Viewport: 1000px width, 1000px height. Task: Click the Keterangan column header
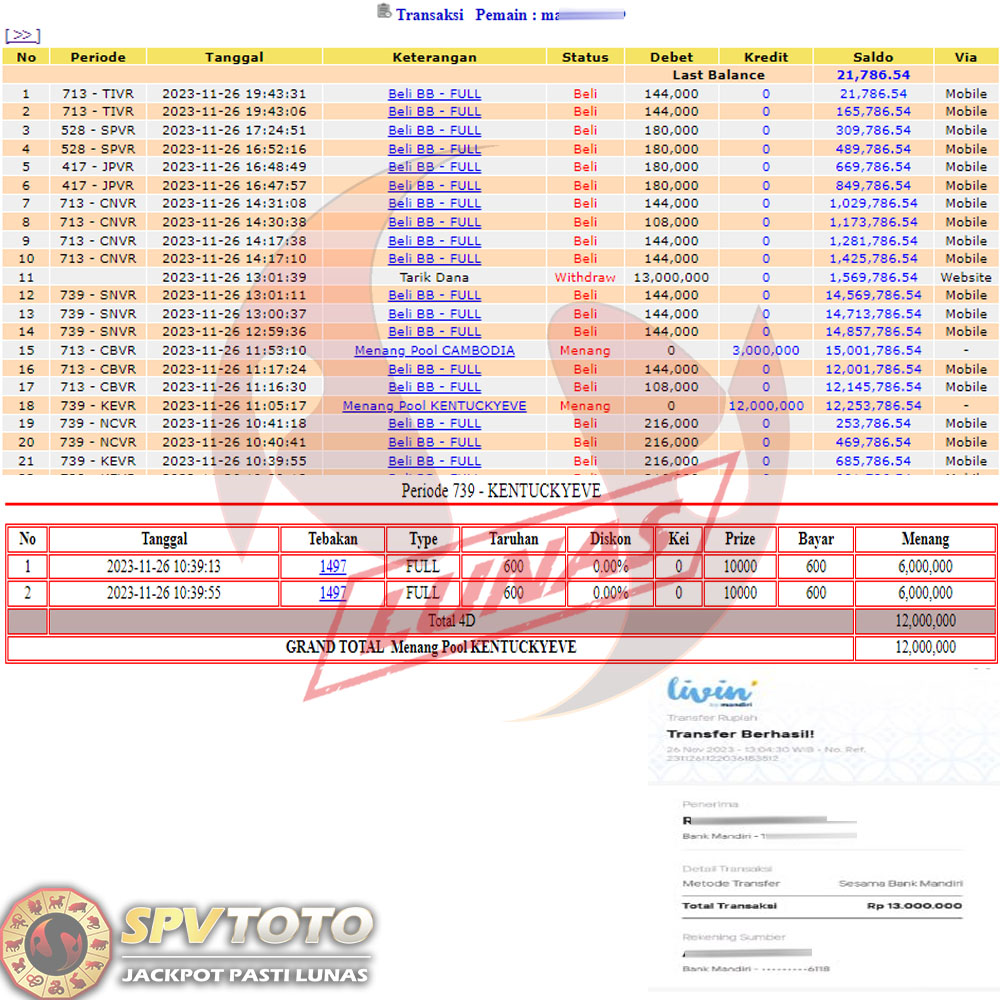click(x=434, y=57)
